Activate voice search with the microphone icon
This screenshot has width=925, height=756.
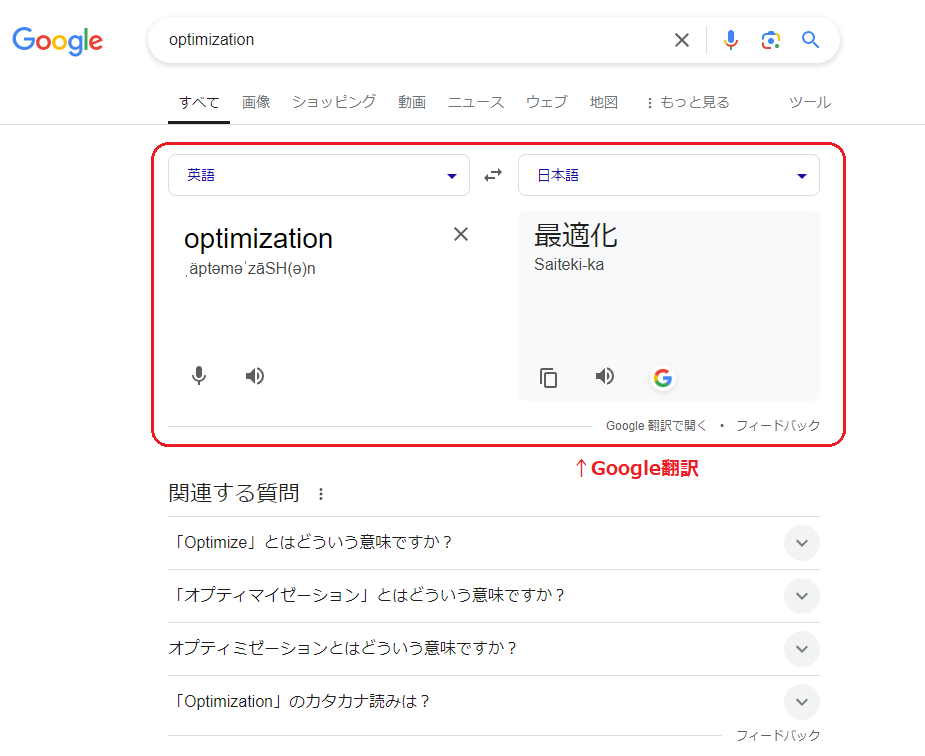731,40
